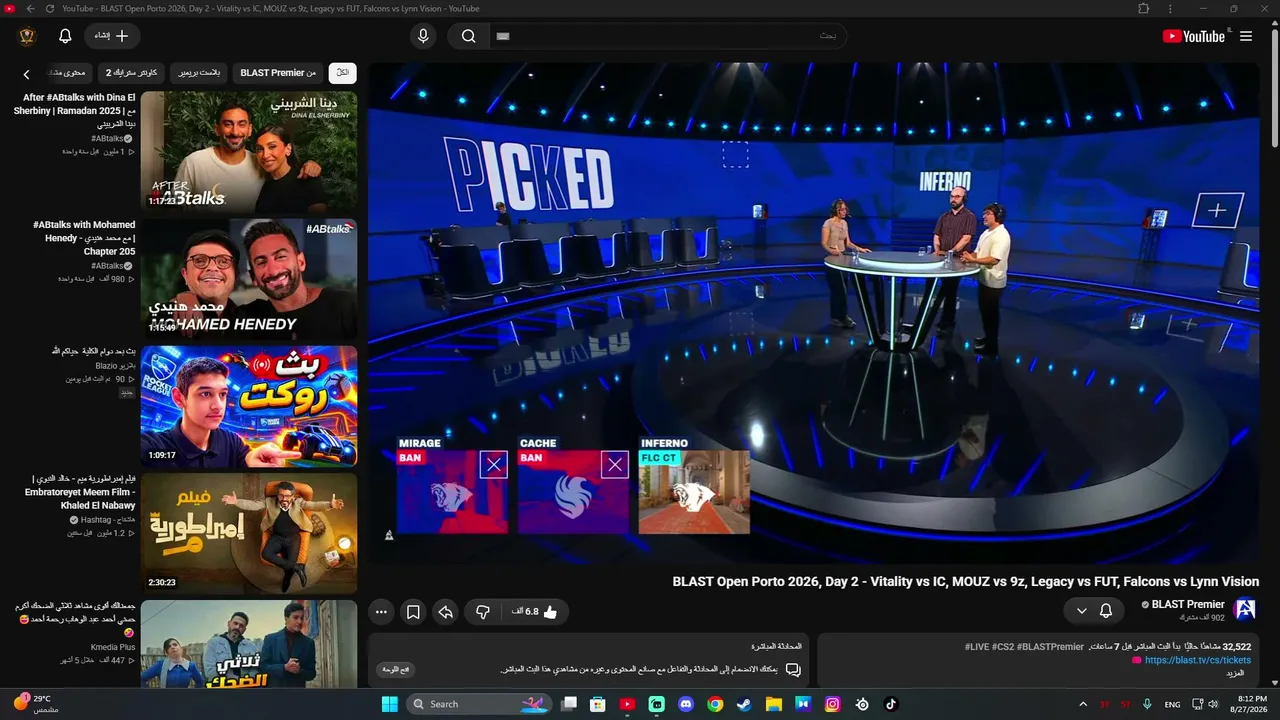This screenshot has height=720, width=1280.
Task: Go back using browser back arrow
Action: (30, 8)
